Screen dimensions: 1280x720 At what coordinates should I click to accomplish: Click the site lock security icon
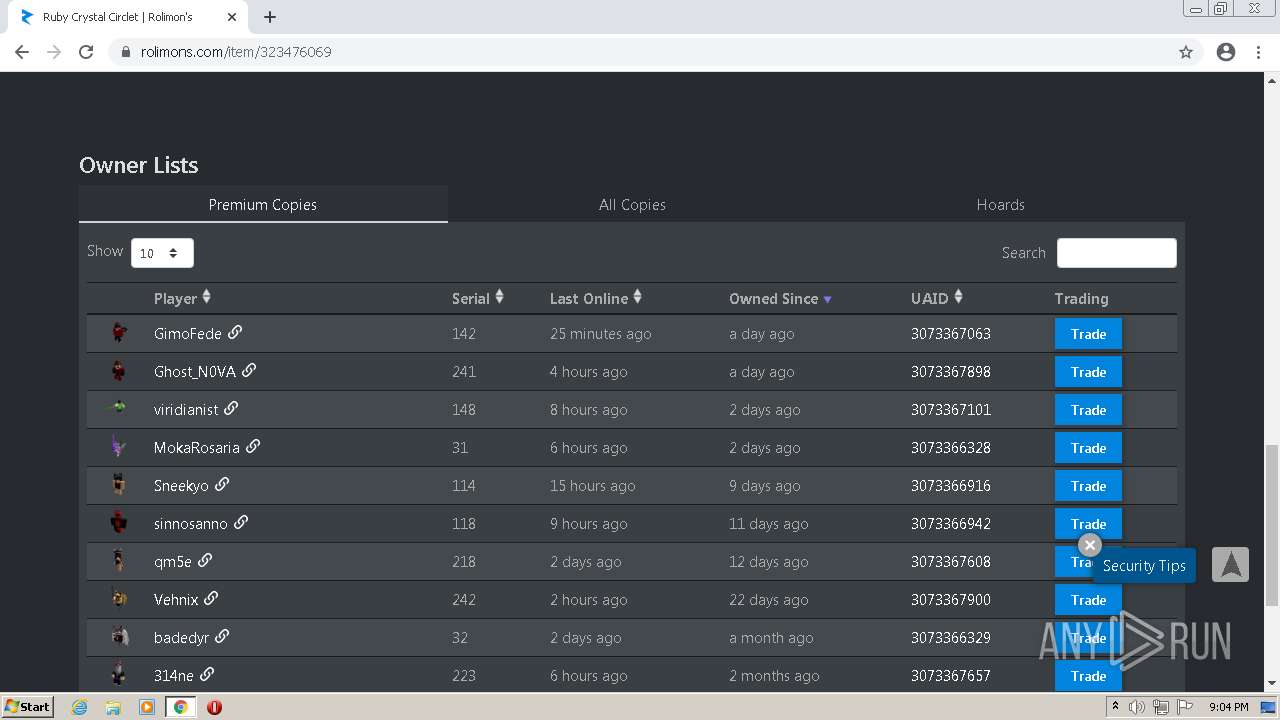[126, 52]
